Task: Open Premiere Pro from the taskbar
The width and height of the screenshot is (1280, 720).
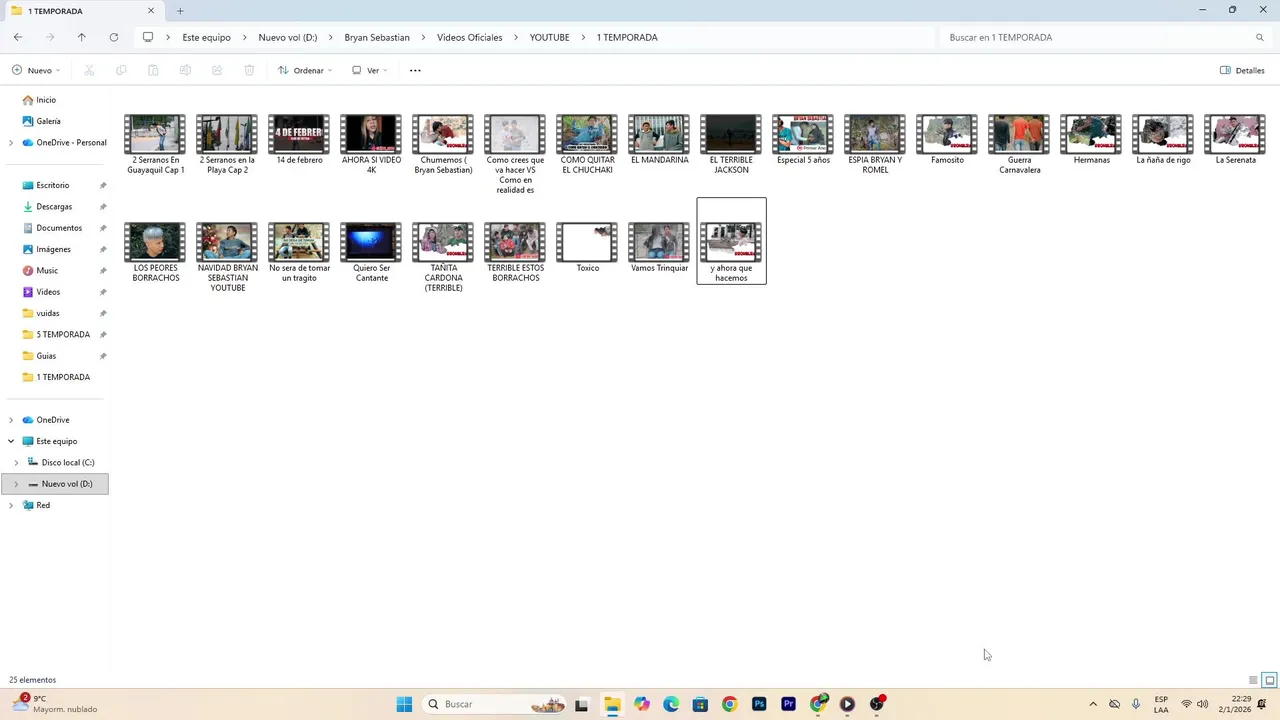Action: coord(788,704)
